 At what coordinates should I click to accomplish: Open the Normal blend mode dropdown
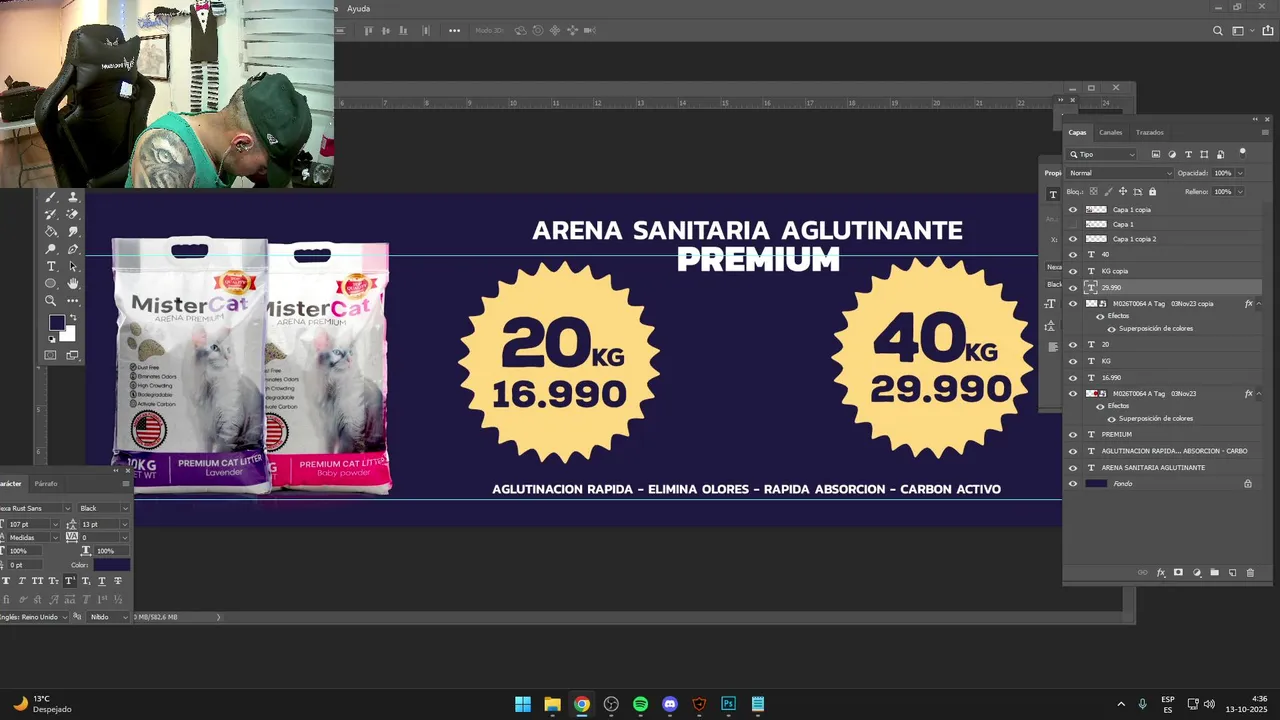1119,173
